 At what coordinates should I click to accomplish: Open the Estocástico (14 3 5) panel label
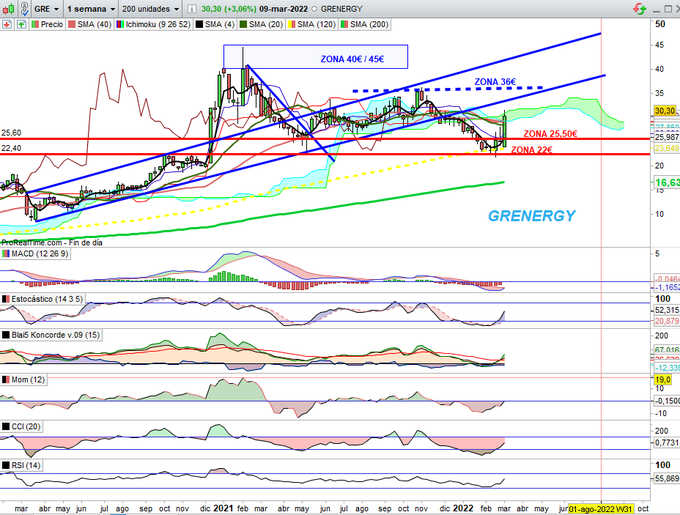(43, 299)
